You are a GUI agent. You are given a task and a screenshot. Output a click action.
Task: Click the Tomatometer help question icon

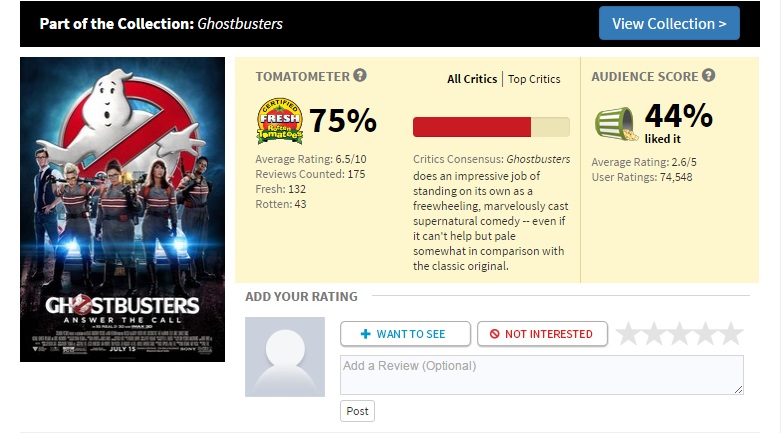pyautogui.click(x=360, y=76)
